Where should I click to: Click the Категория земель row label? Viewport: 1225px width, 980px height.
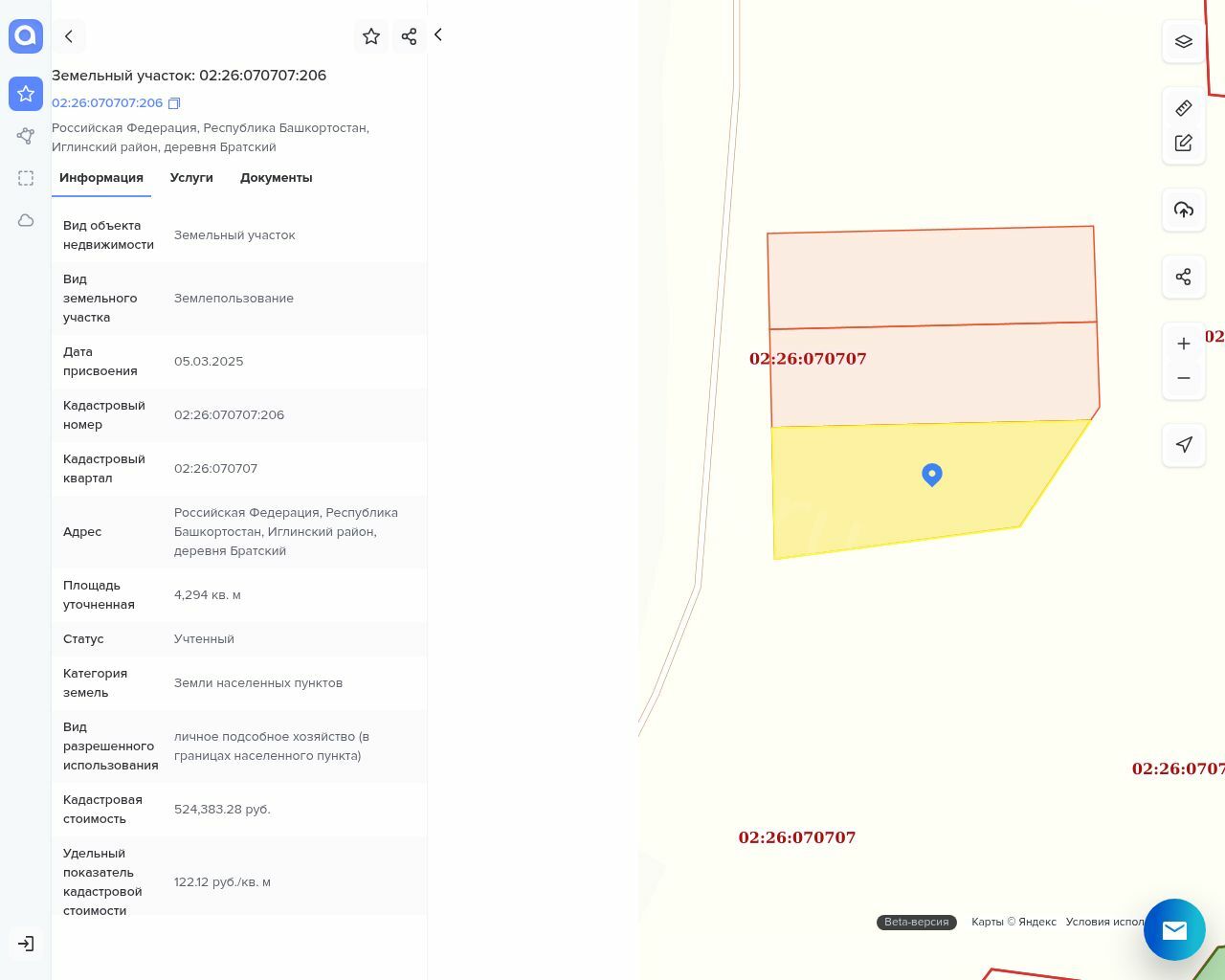pyautogui.click(x=95, y=683)
